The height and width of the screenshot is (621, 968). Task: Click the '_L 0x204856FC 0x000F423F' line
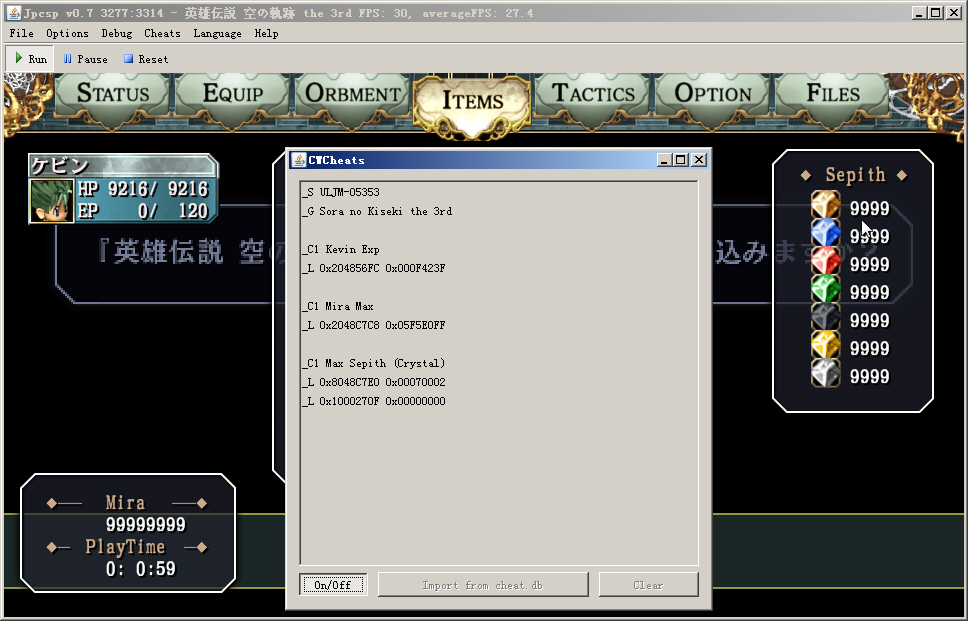[x=373, y=269]
